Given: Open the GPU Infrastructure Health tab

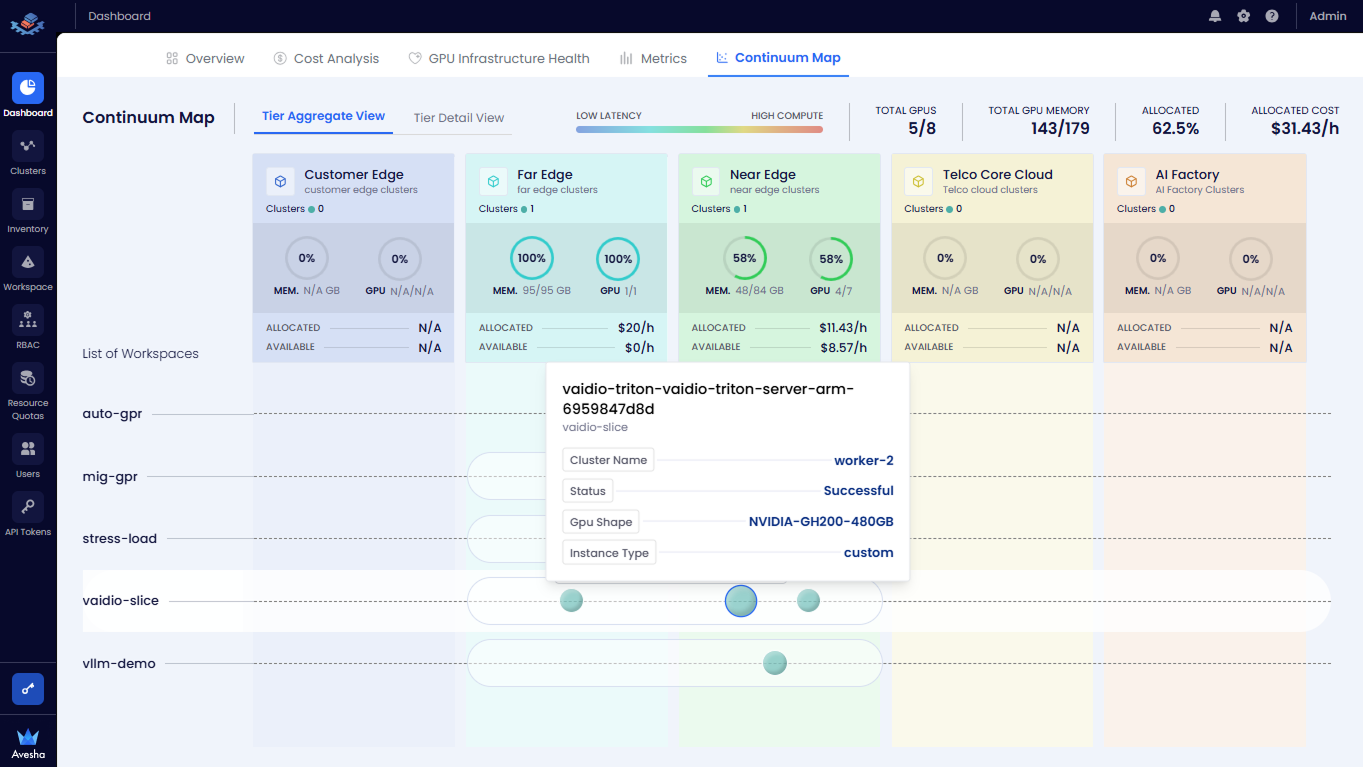Looking at the screenshot, I should [x=499, y=59].
